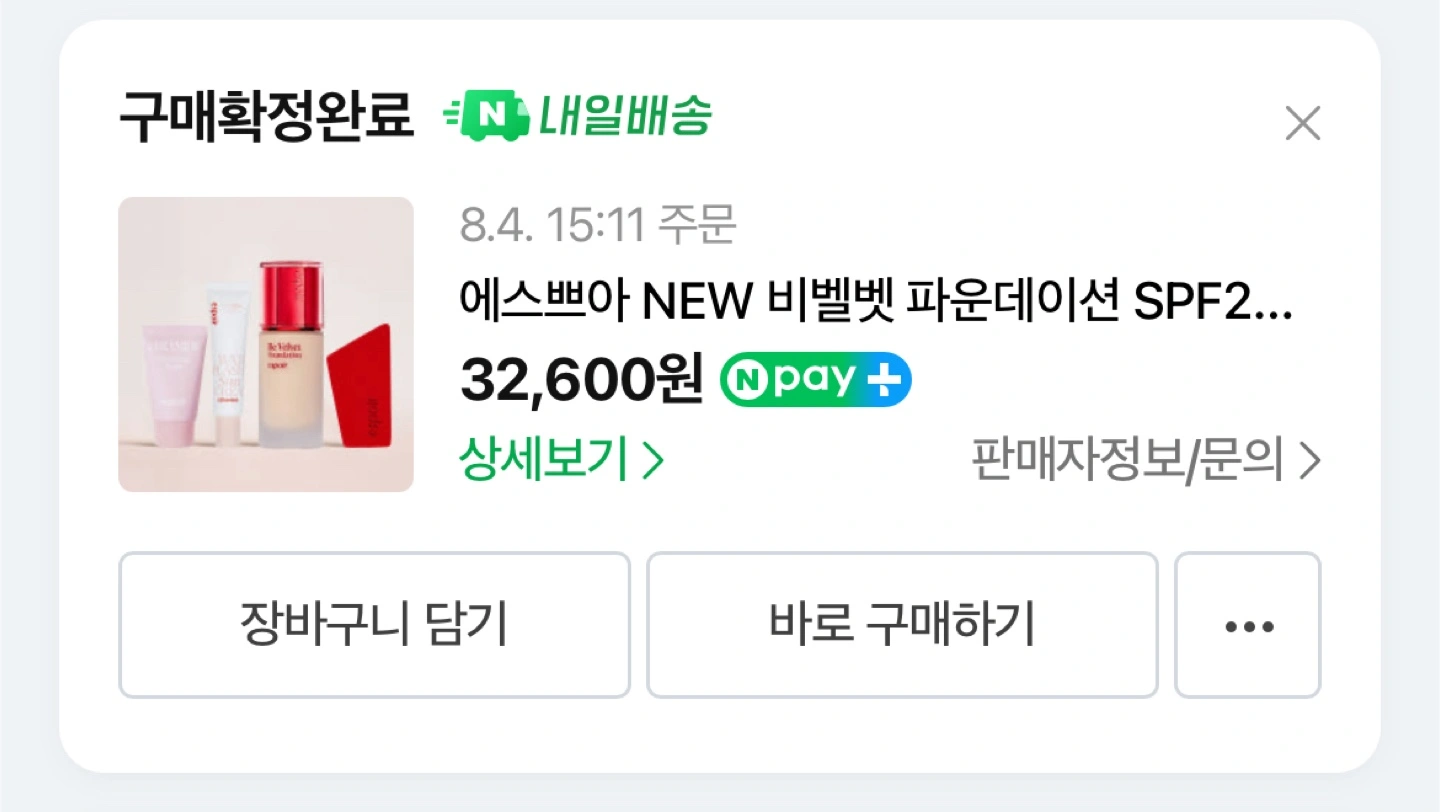
Task: Click the N circle logo in the Npay badge
Action: (x=745, y=380)
